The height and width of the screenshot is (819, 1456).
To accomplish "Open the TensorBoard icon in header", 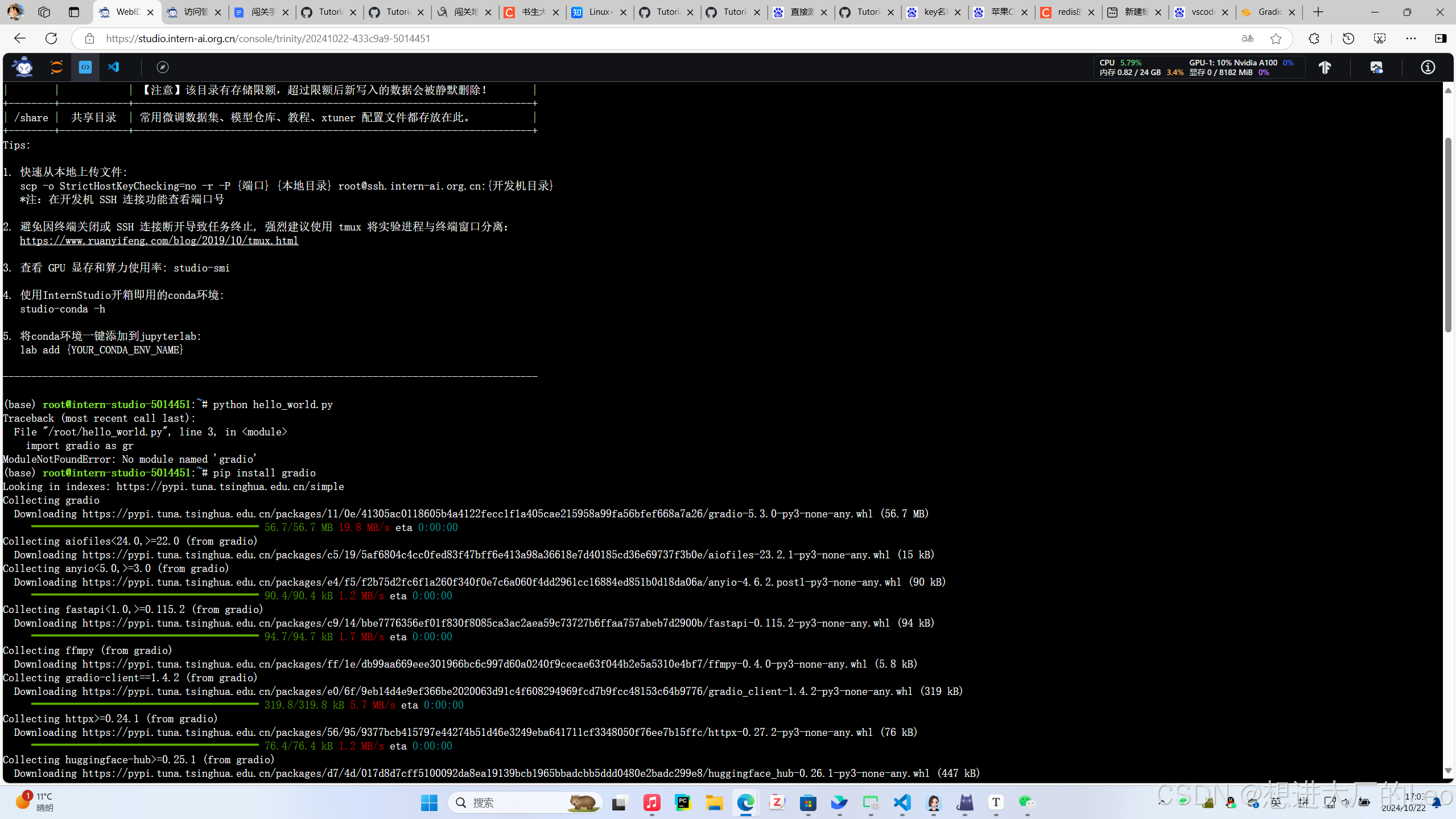I will tap(1325, 67).
